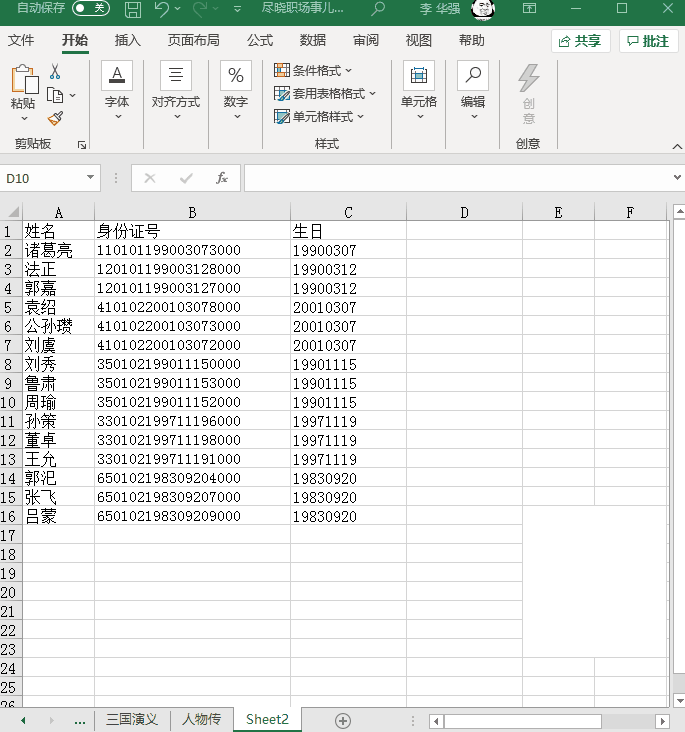Click the 共享 share button
Screen dimensions: 685x732
[580, 41]
